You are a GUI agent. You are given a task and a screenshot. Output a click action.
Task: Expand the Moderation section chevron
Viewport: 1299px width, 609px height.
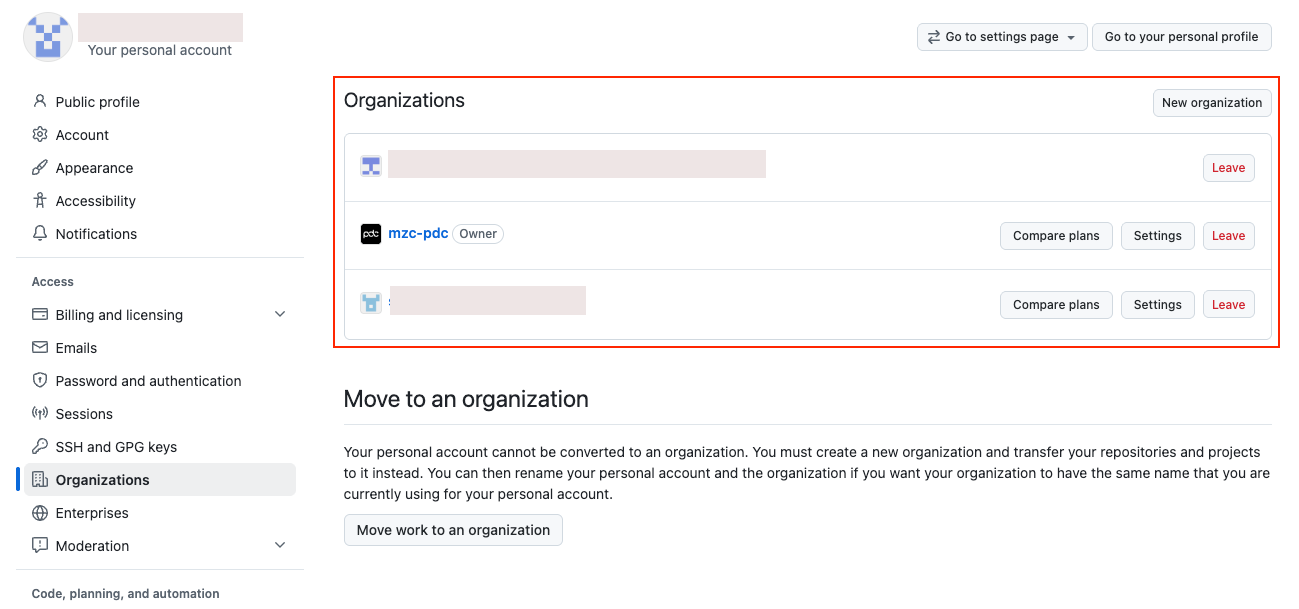[280, 546]
